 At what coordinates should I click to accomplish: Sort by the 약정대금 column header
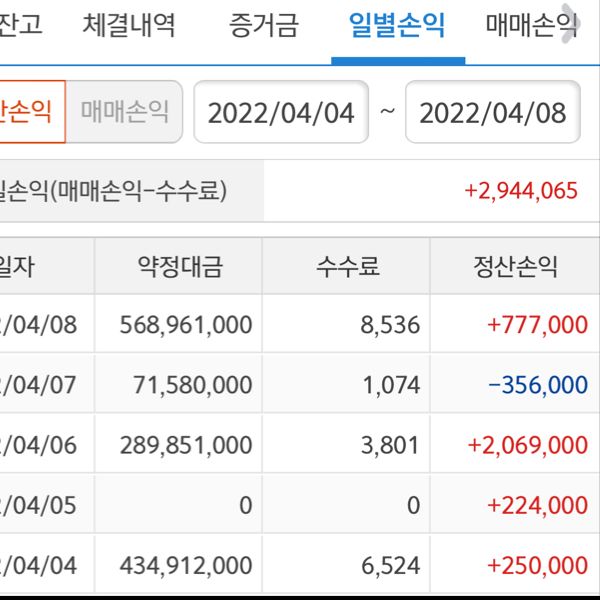[180, 267]
